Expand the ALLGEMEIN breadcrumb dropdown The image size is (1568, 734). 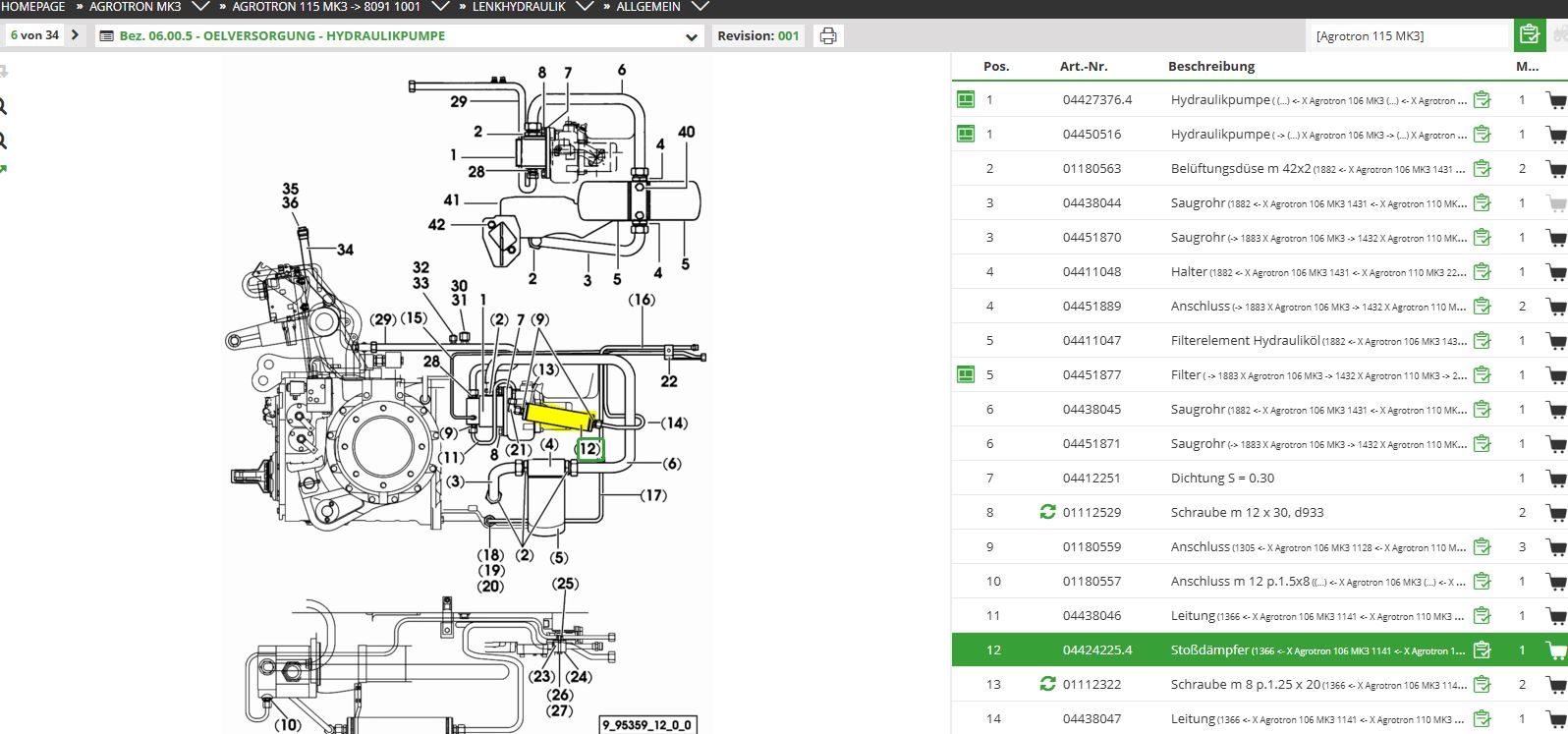pyautogui.click(x=699, y=7)
